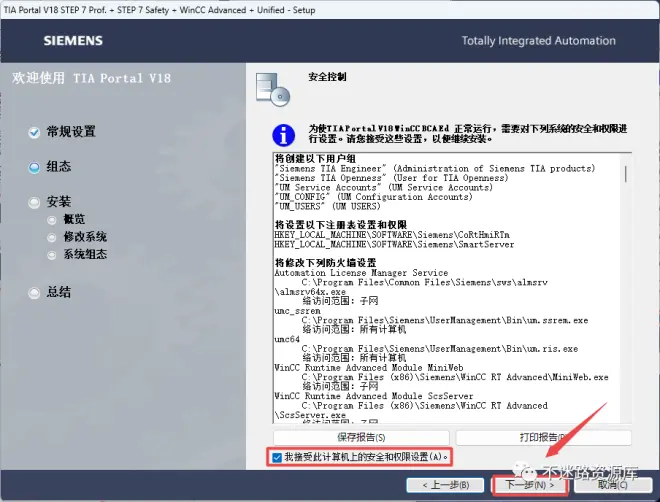
Task: Click the scrollbar thumb of the settings list
Action: 626,173
